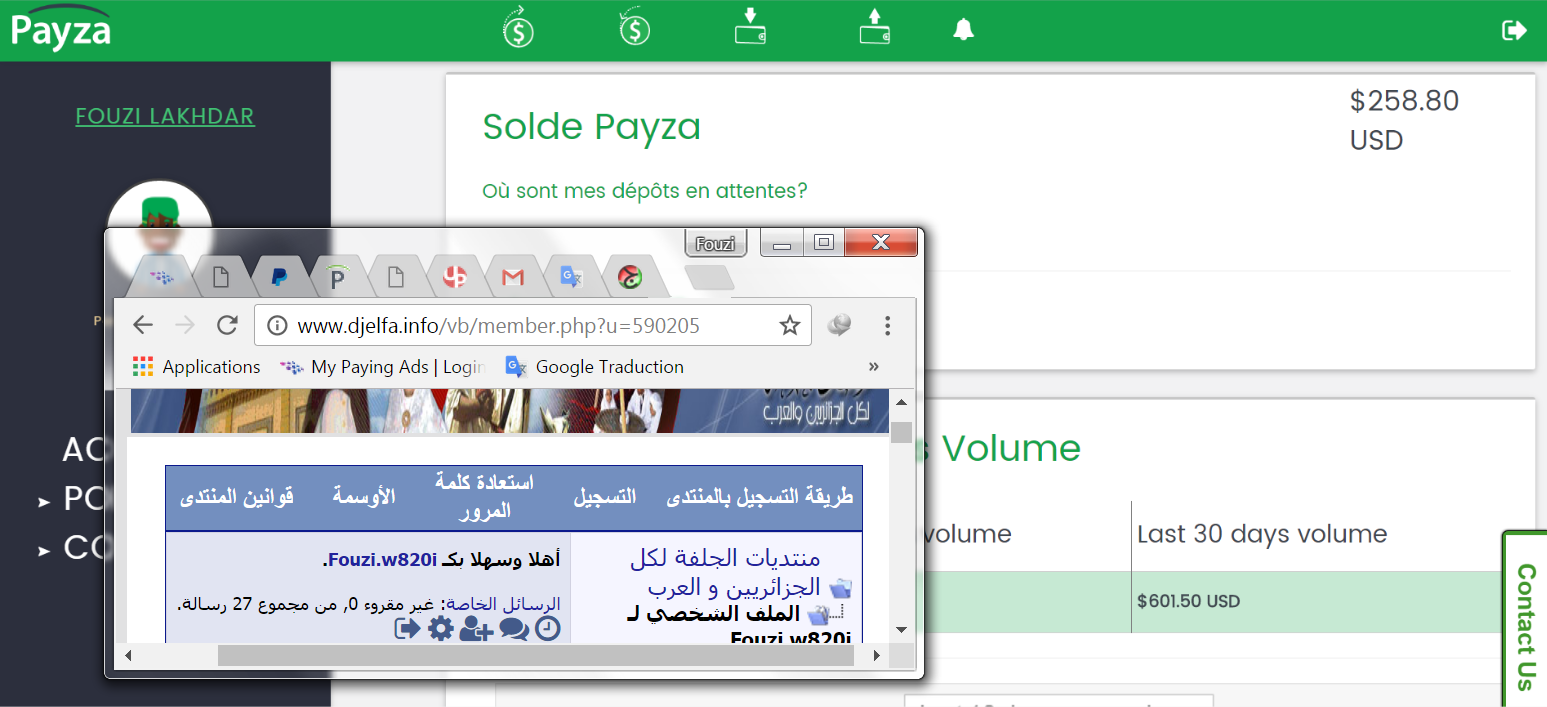Open the Chrome three-dot menu
Viewport: 1547px width, 707px height.
[x=887, y=325]
